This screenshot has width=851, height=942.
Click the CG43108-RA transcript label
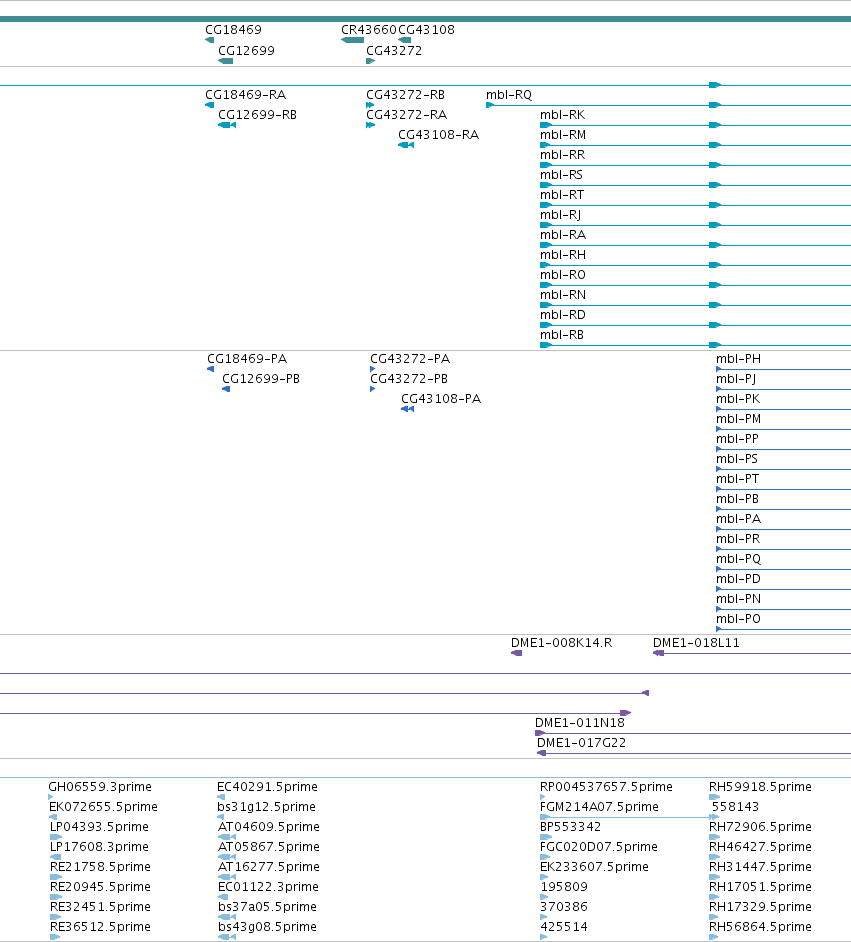pos(438,135)
